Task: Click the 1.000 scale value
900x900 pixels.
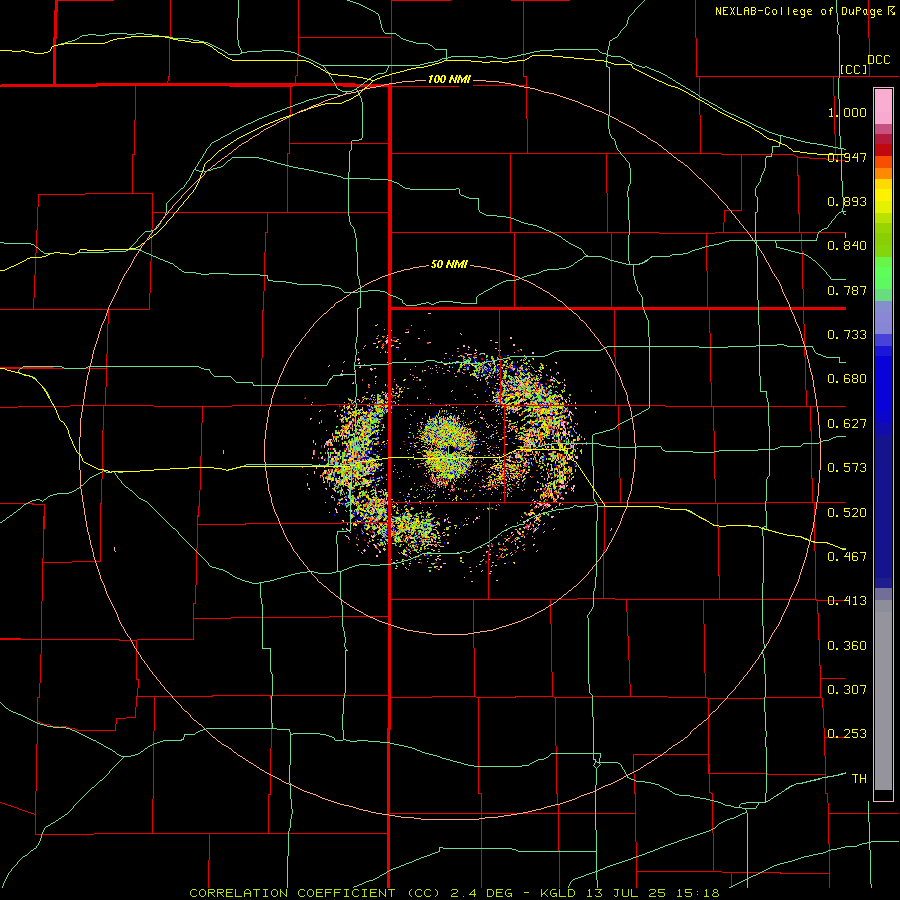Action: [847, 112]
